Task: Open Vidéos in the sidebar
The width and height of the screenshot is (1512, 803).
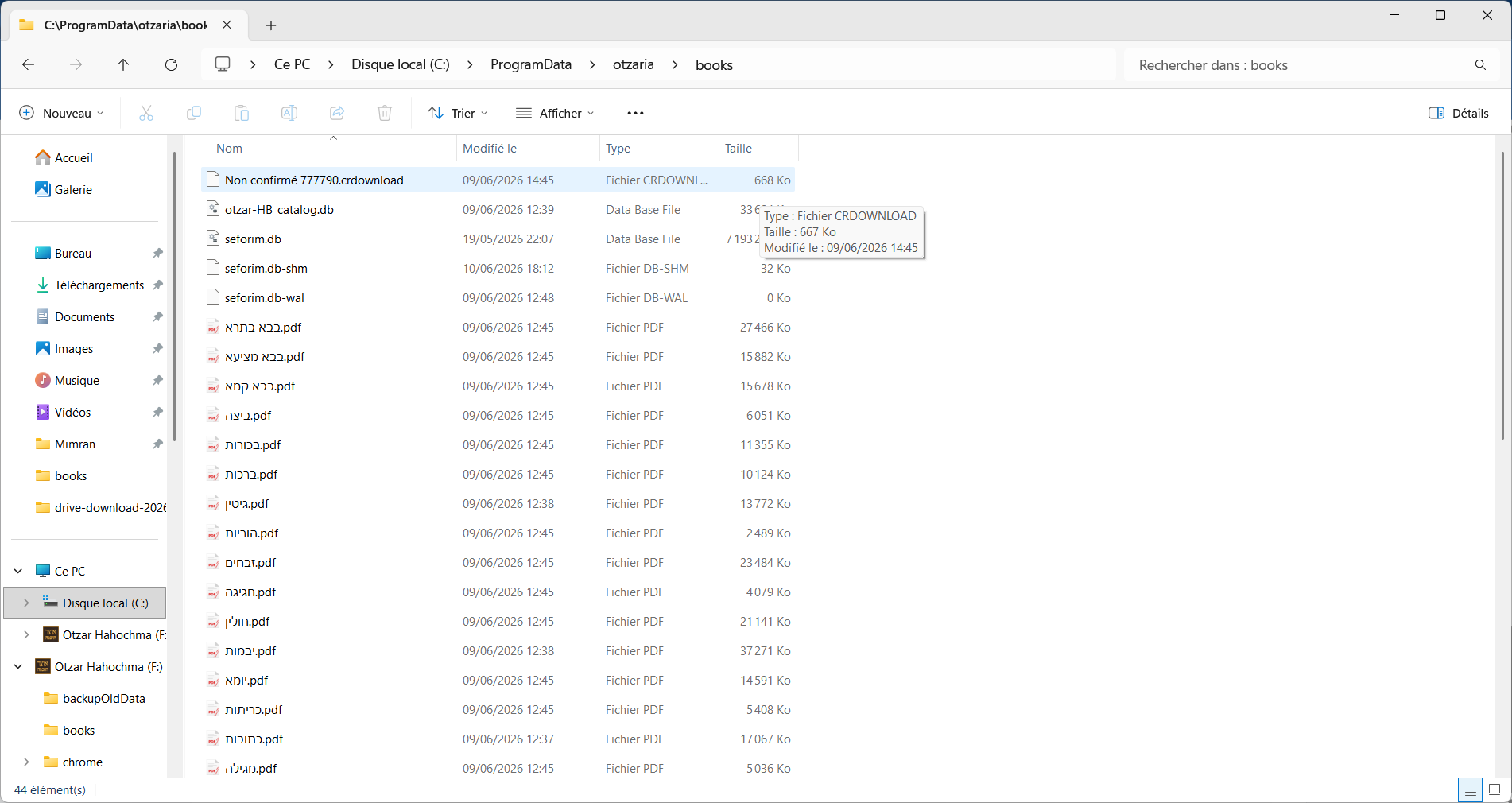Action: pos(63,412)
